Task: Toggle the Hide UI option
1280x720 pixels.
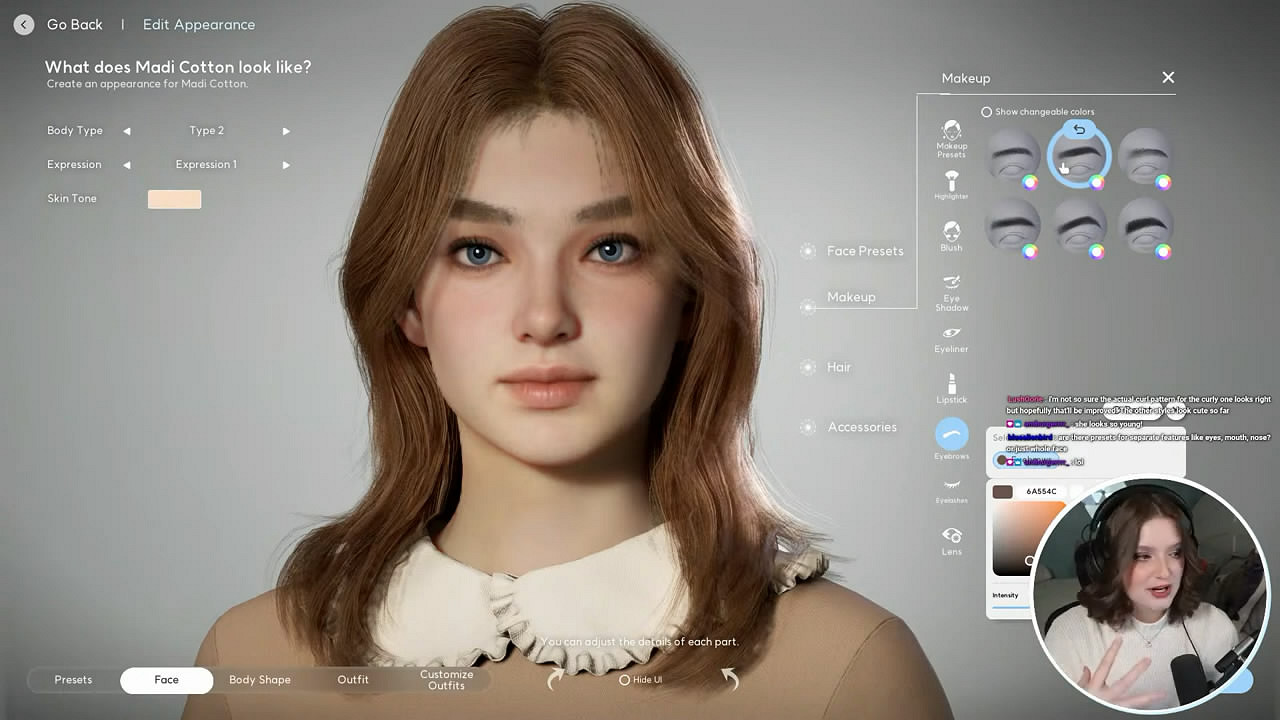Action: [624, 680]
